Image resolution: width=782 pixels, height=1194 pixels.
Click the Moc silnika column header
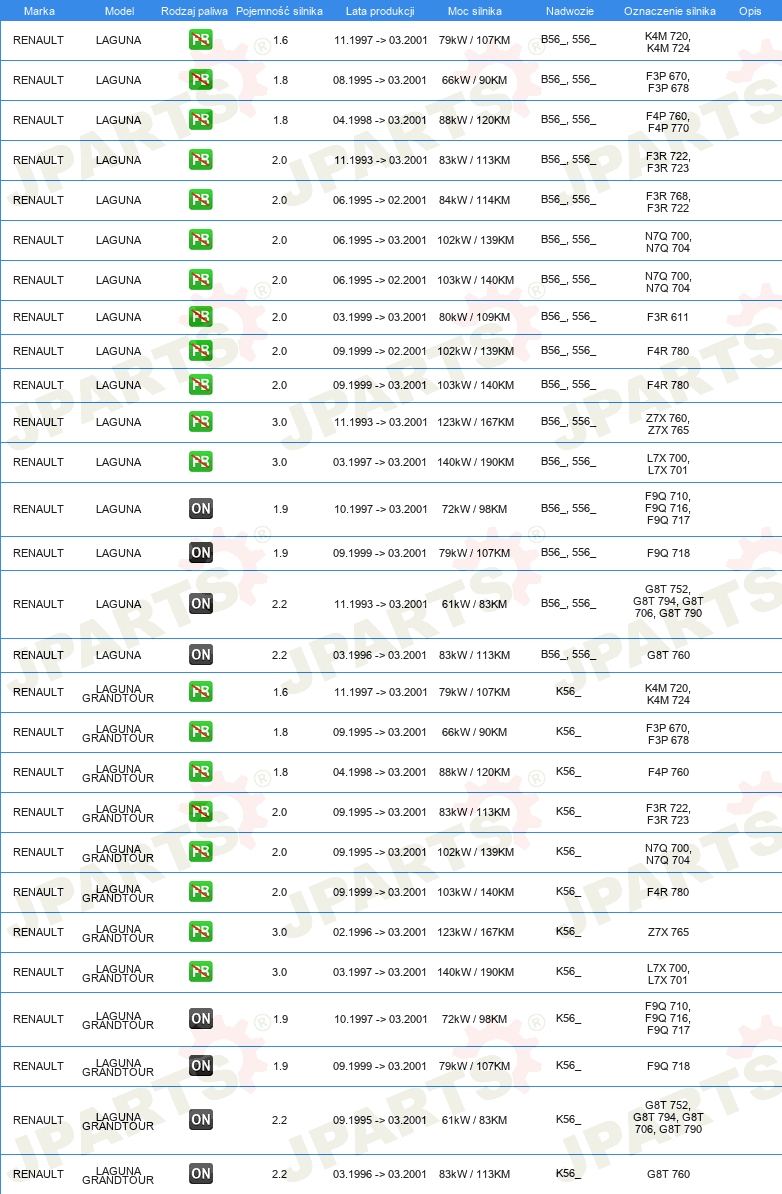click(x=474, y=11)
